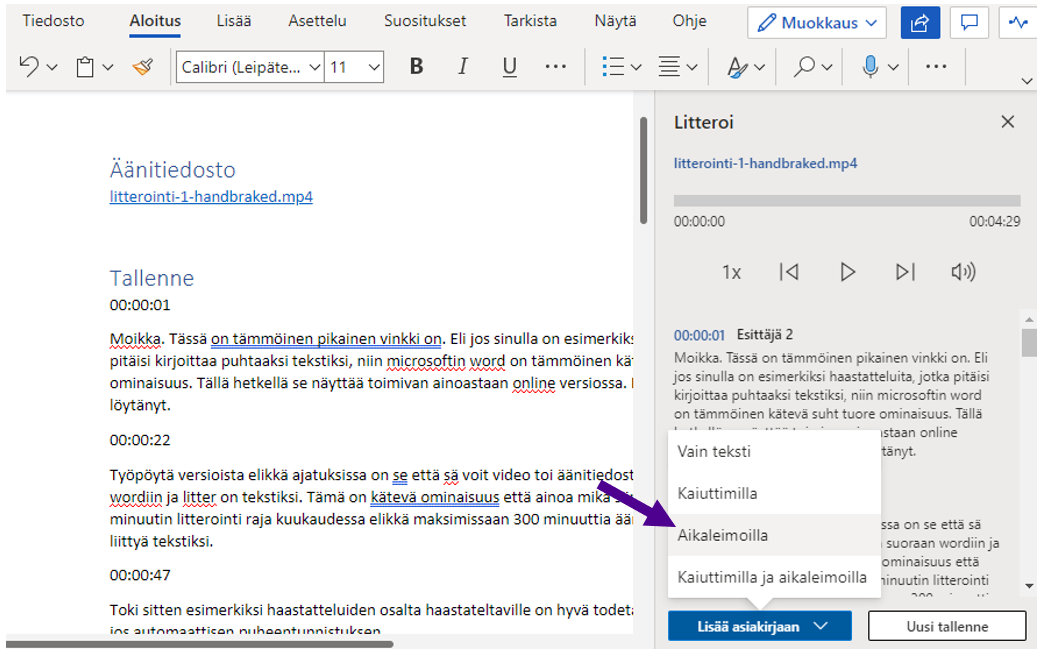
Task: Open litterointi-1-handbraked.mp4 link in document
Action: [211, 197]
